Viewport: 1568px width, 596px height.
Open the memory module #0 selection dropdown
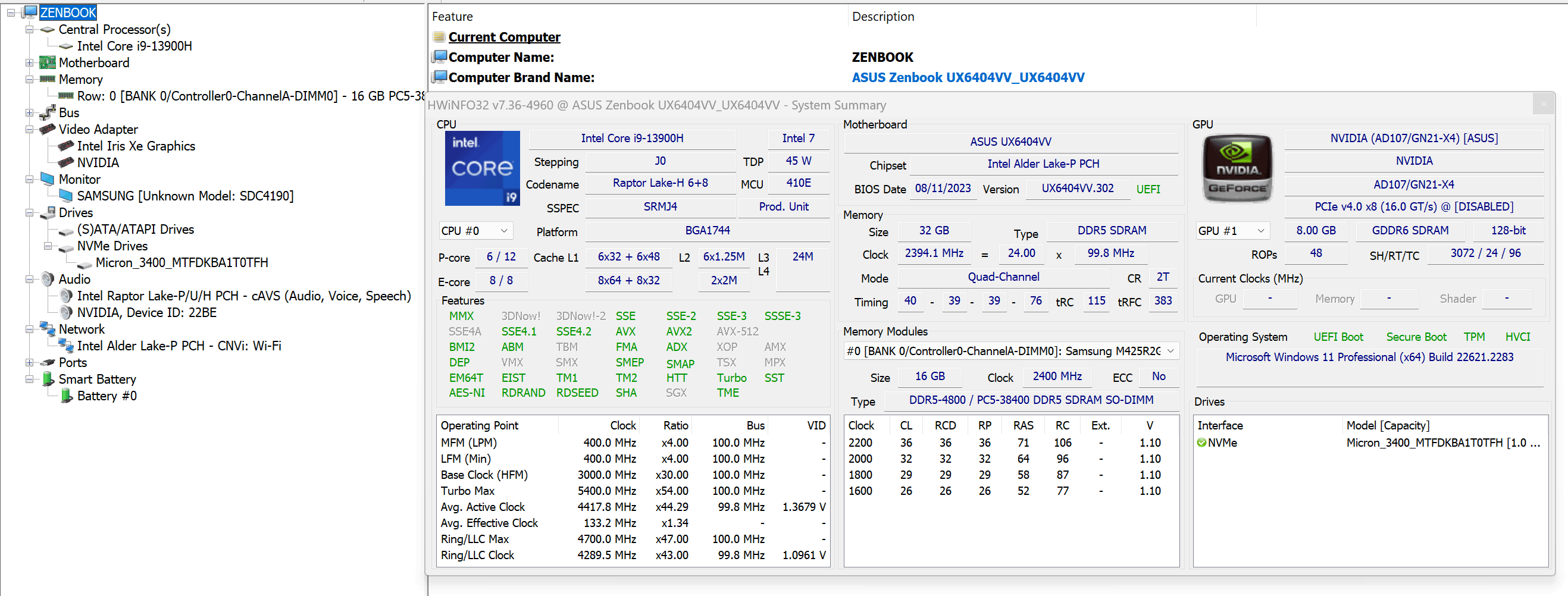coord(1011,351)
